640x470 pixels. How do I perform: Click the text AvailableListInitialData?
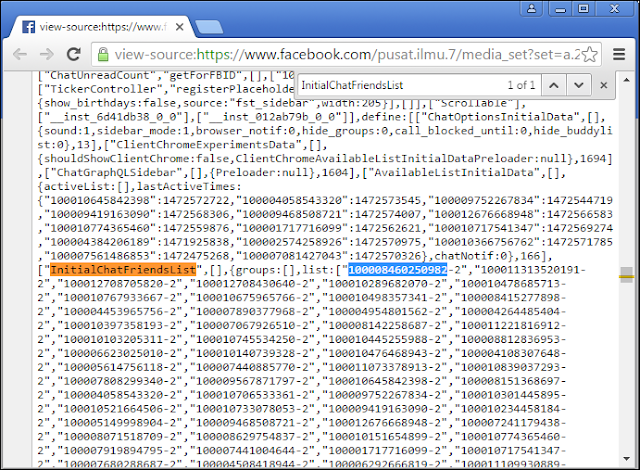pos(454,173)
